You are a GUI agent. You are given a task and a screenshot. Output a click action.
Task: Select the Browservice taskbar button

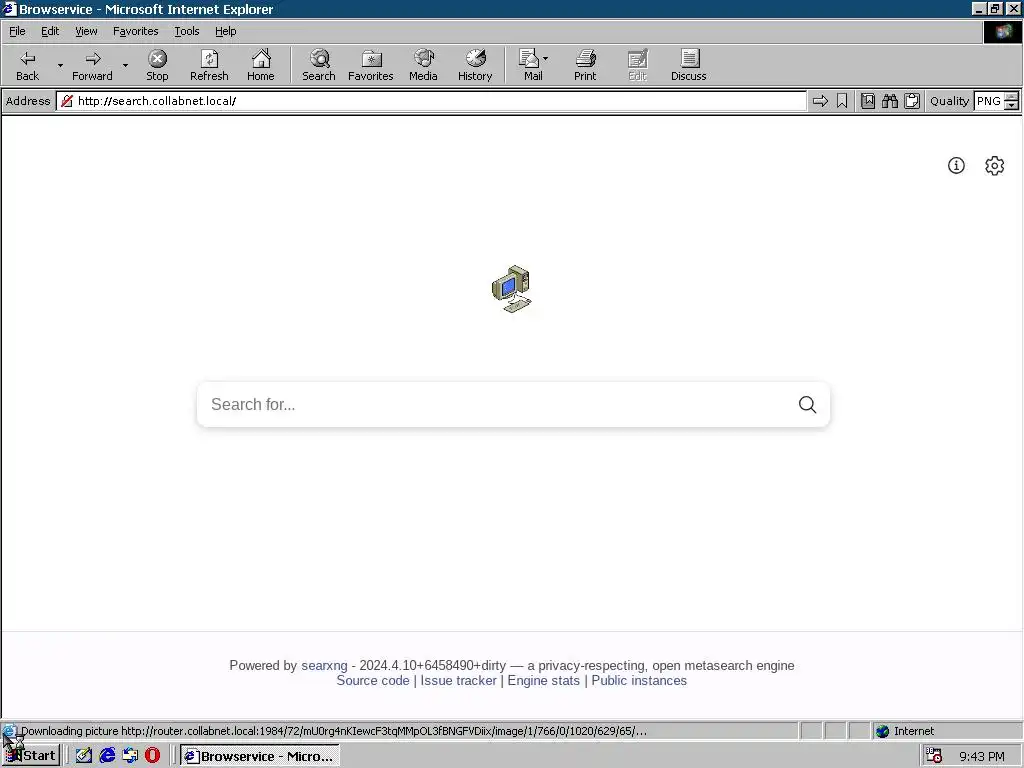(x=259, y=756)
